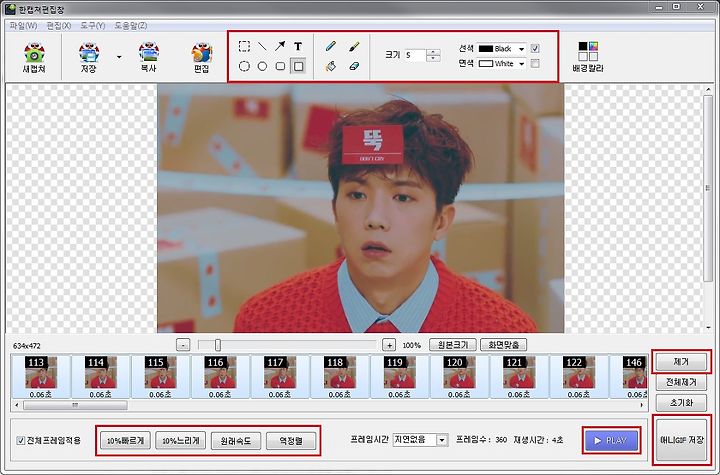Select the paint bucket fill tool
The width and height of the screenshot is (720, 475).
click(x=331, y=66)
